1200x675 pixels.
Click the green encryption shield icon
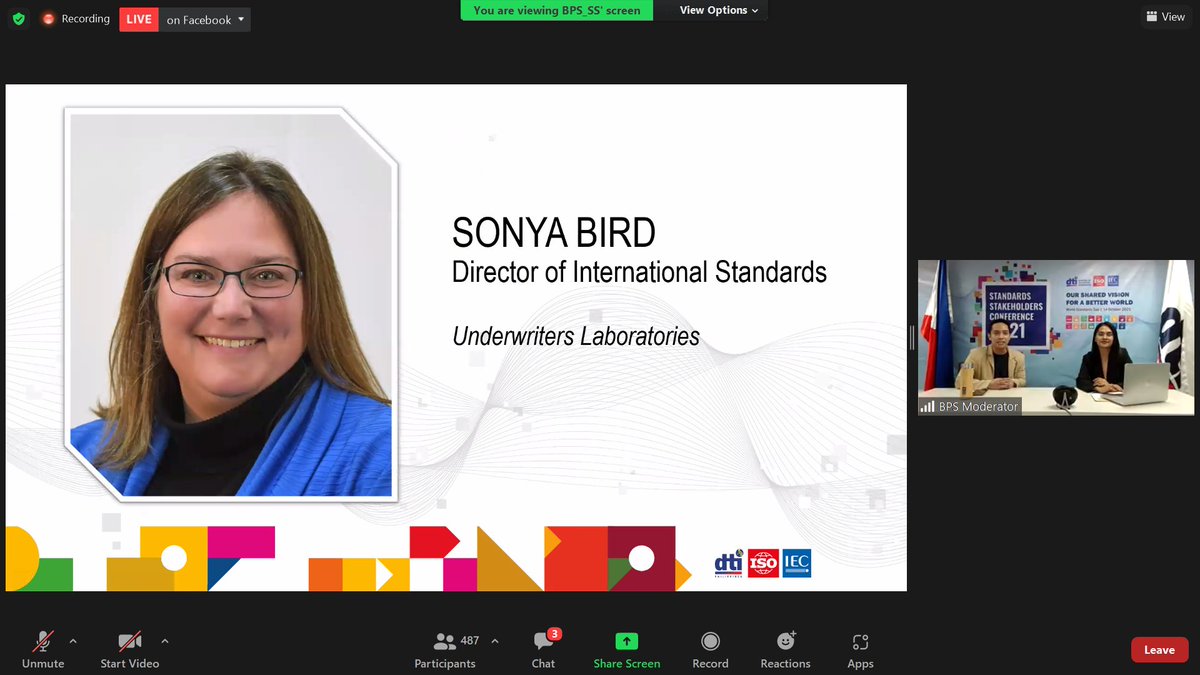19,19
